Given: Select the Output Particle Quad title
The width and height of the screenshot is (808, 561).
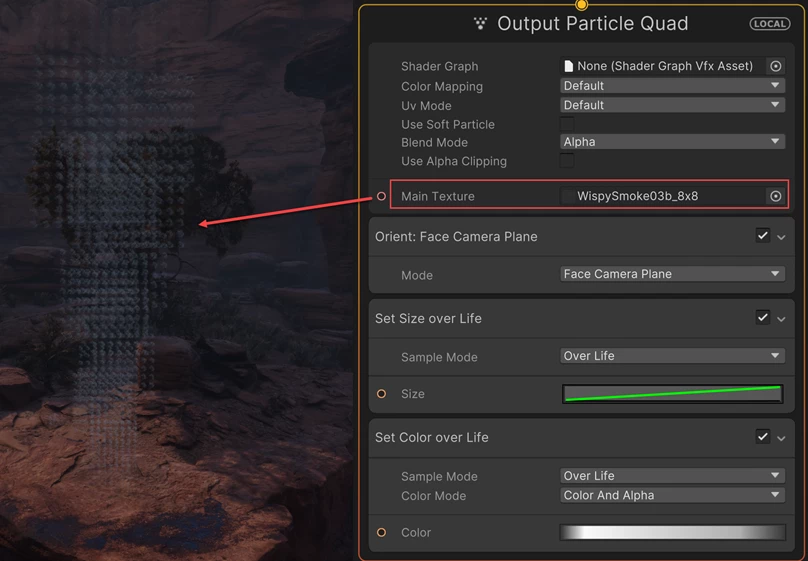Looking at the screenshot, I should point(593,24).
